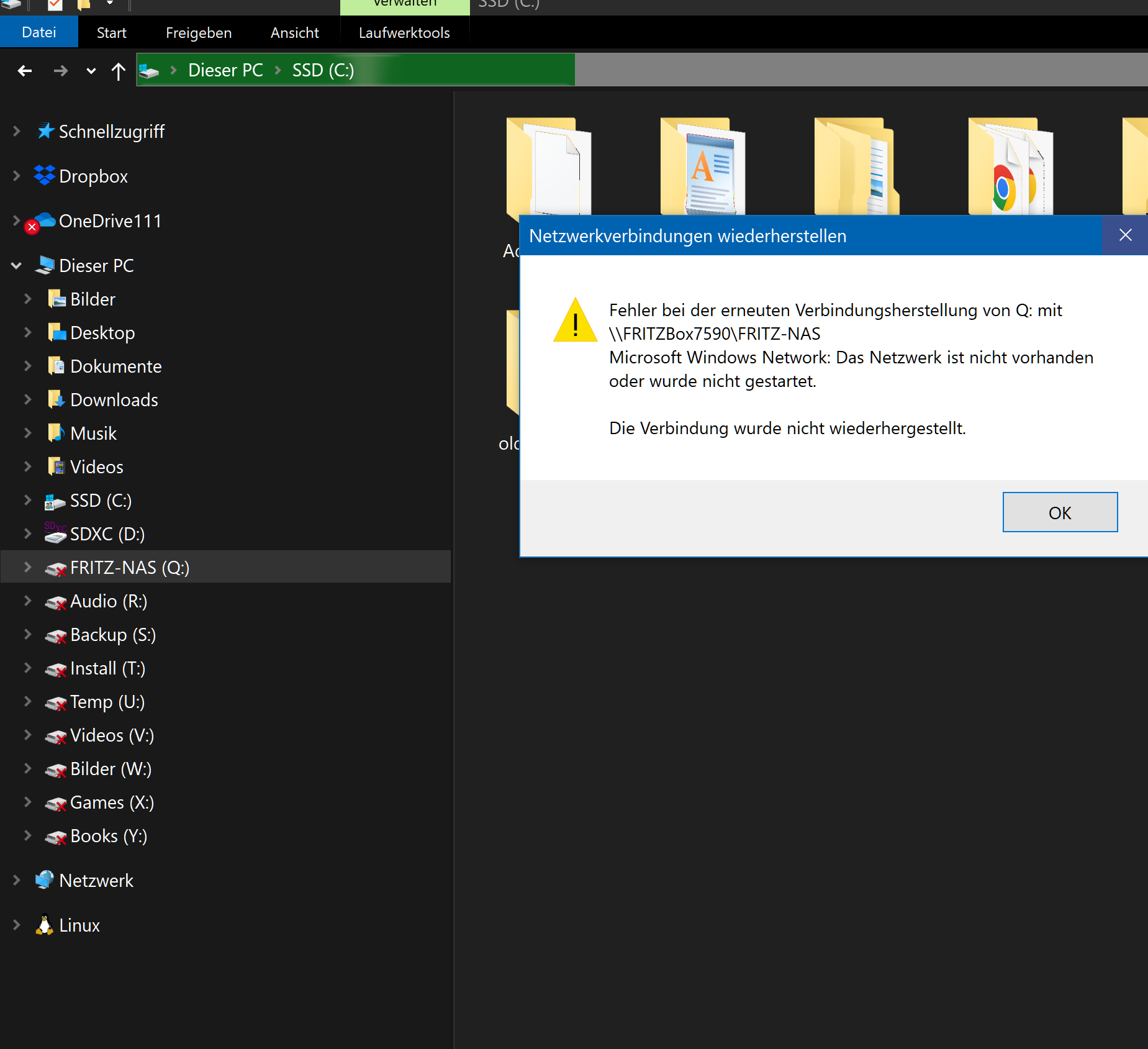This screenshot has height=1049, width=1148.
Task: Click OK in the network error dialog
Action: pos(1060,512)
